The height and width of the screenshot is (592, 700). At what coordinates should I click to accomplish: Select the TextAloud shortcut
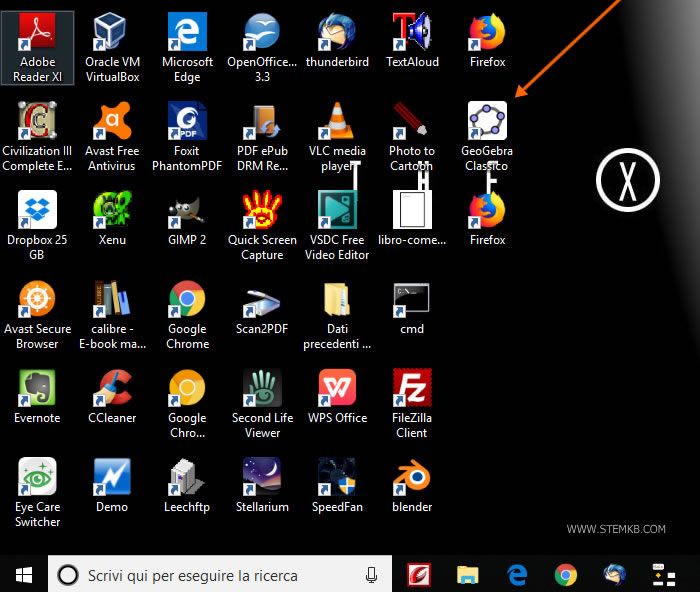[x=412, y=41]
